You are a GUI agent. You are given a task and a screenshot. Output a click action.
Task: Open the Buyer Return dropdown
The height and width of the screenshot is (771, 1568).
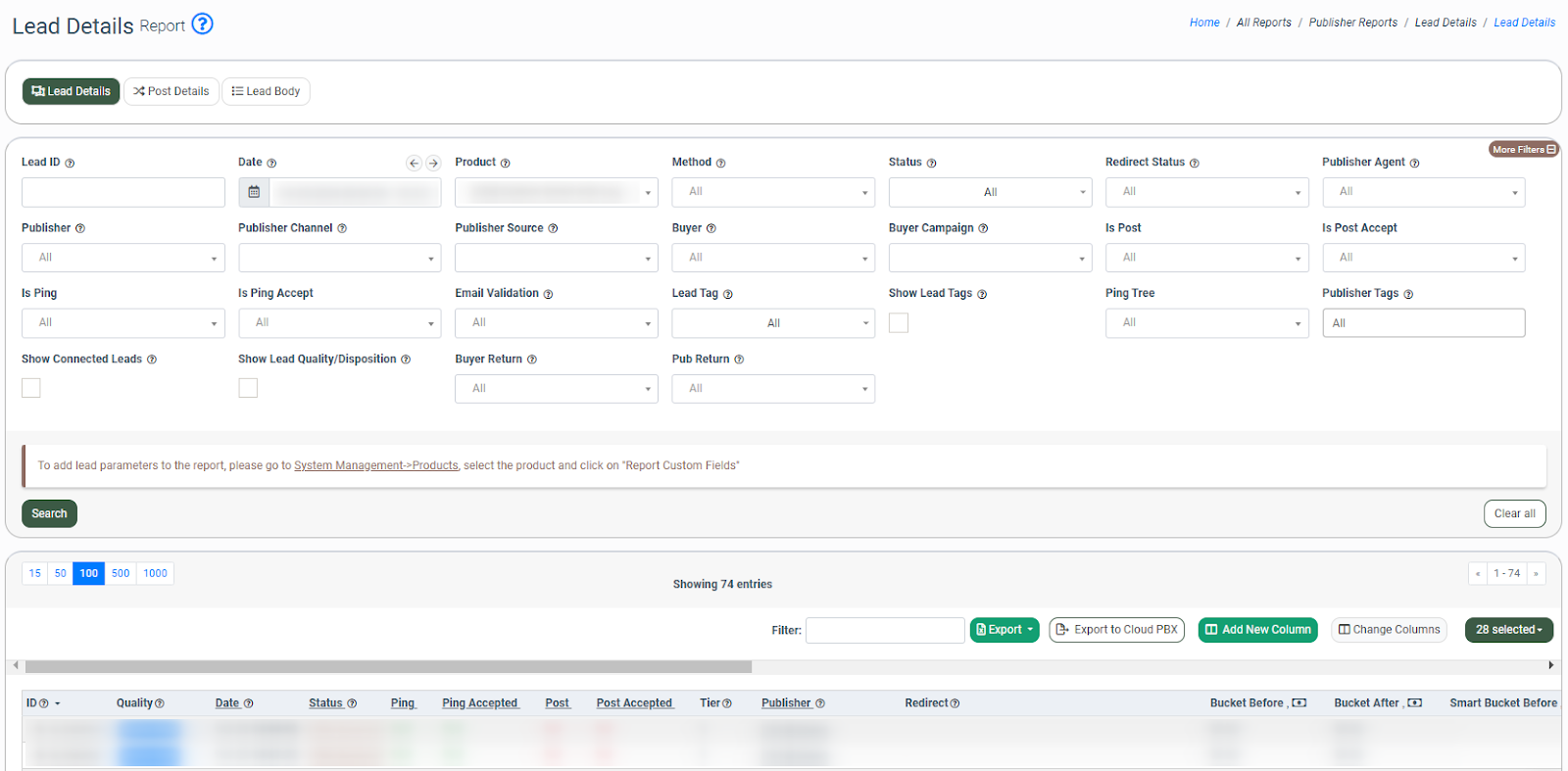[556, 389]
